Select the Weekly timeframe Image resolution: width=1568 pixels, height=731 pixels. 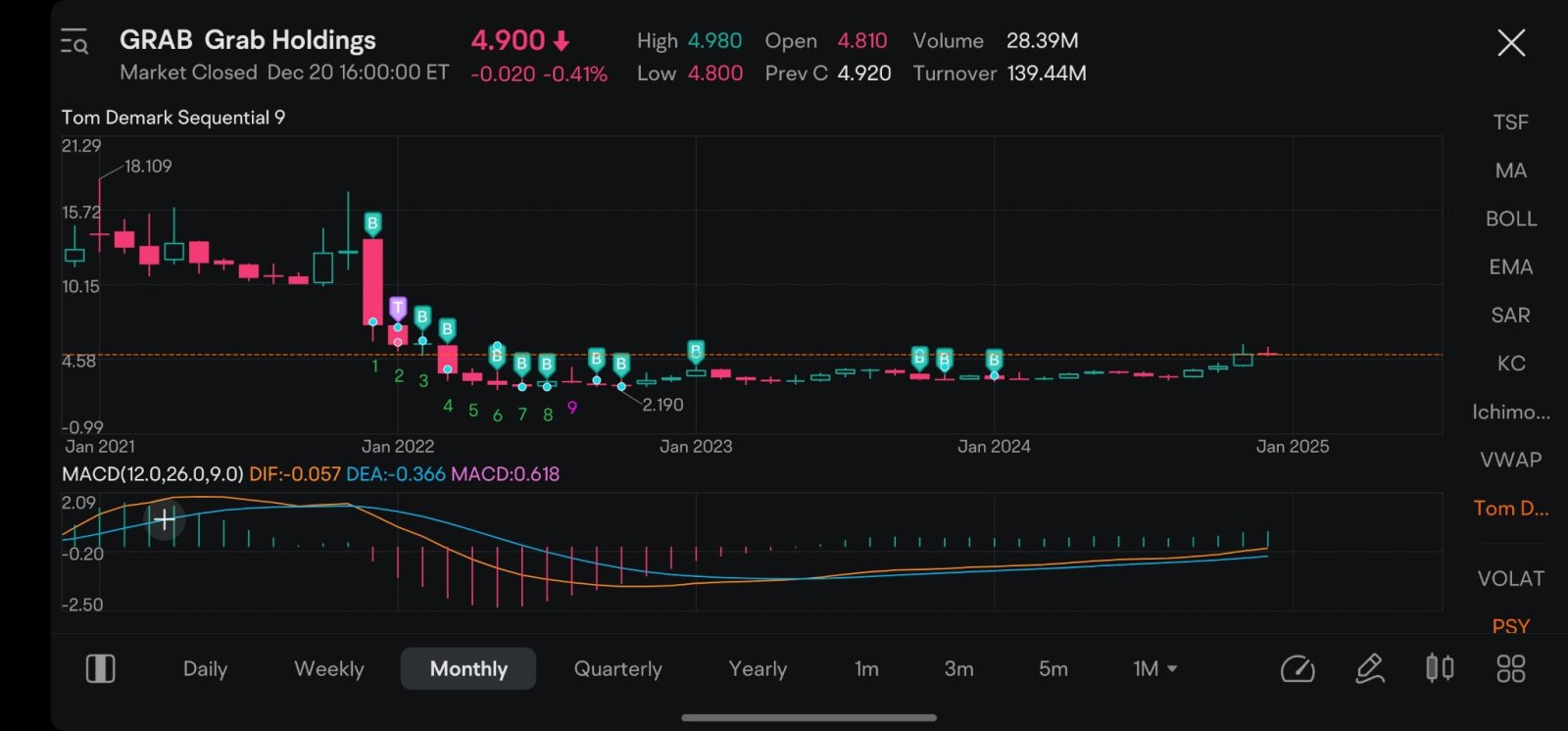click(328, 669)
